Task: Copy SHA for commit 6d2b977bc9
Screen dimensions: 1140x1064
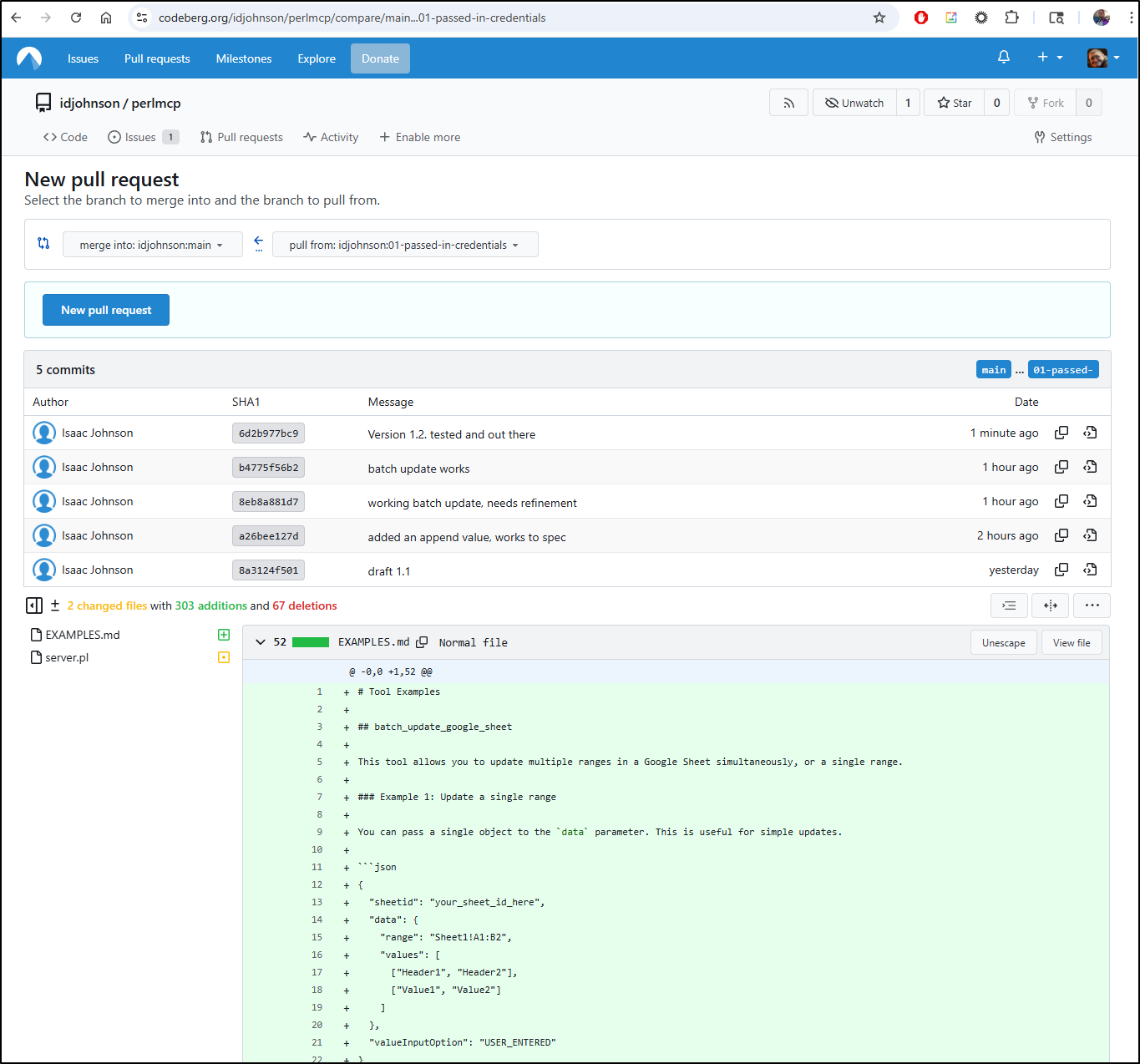Action: 1061,433
